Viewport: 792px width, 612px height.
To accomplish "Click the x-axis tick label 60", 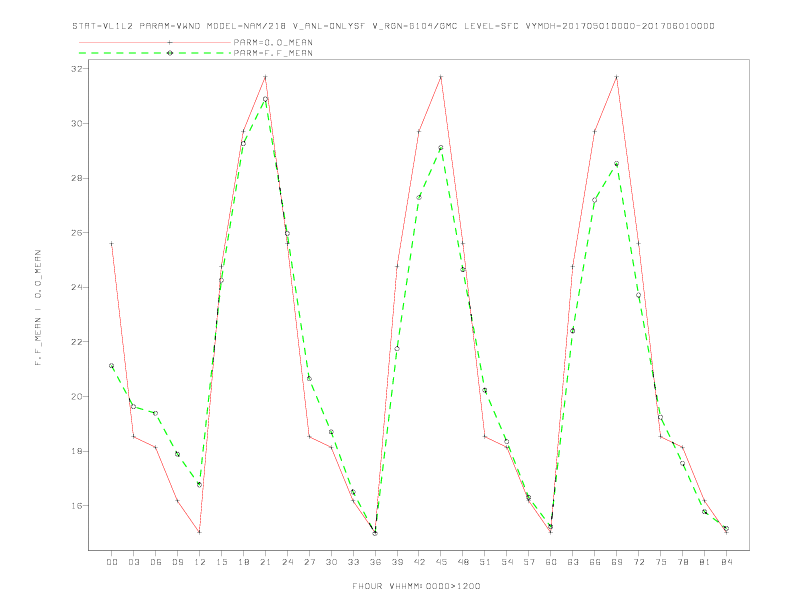I will point(551,562).
